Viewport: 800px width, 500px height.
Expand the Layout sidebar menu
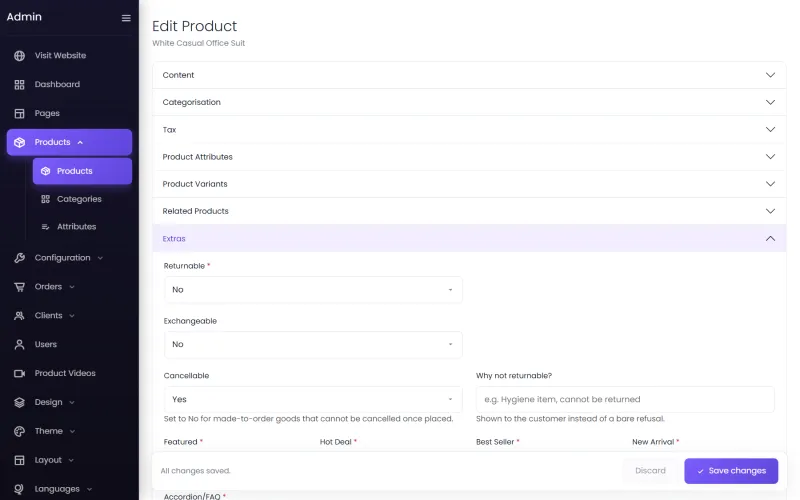coord(69,460)
